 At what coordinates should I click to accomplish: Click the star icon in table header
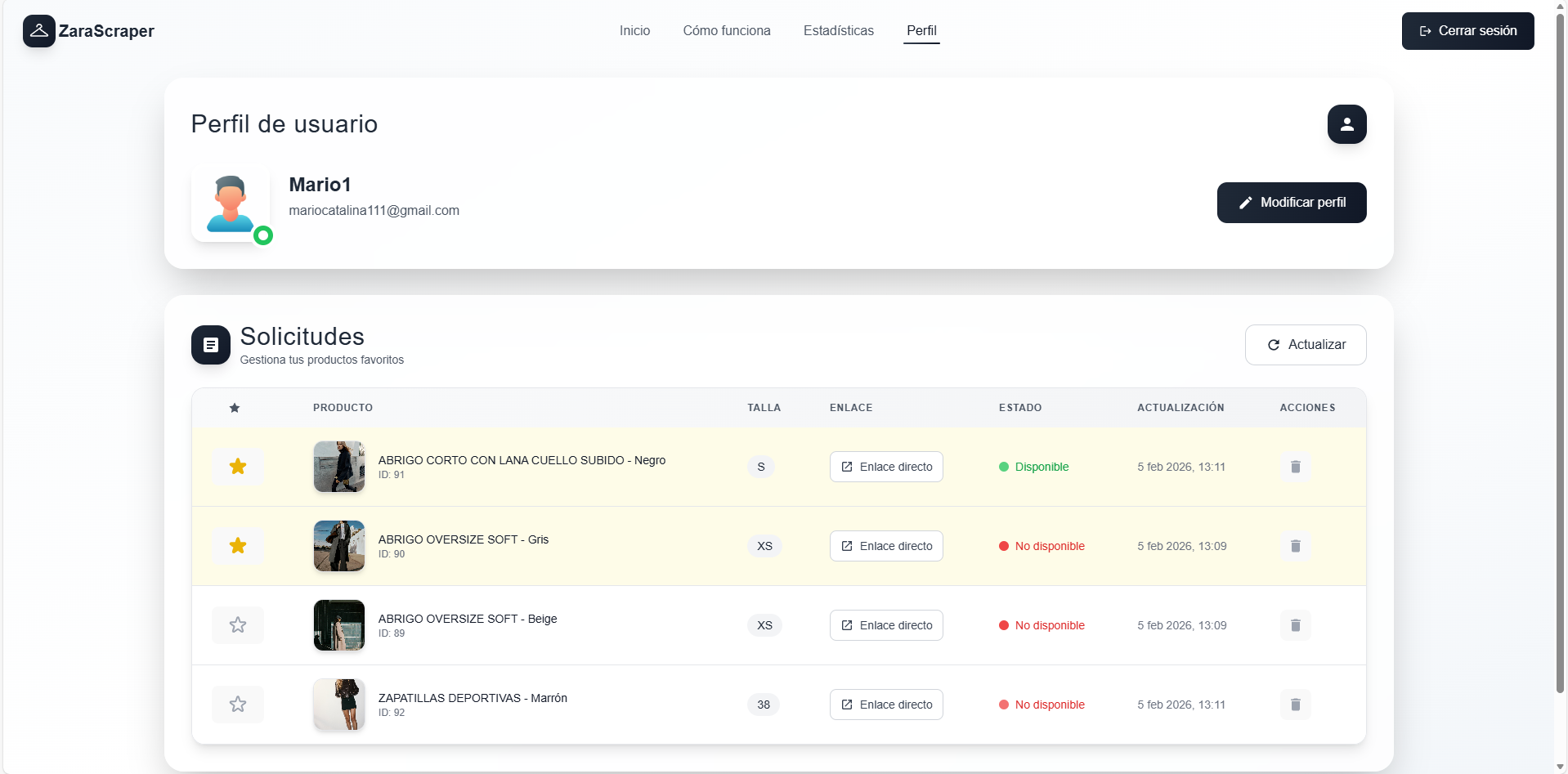[235, 408]
